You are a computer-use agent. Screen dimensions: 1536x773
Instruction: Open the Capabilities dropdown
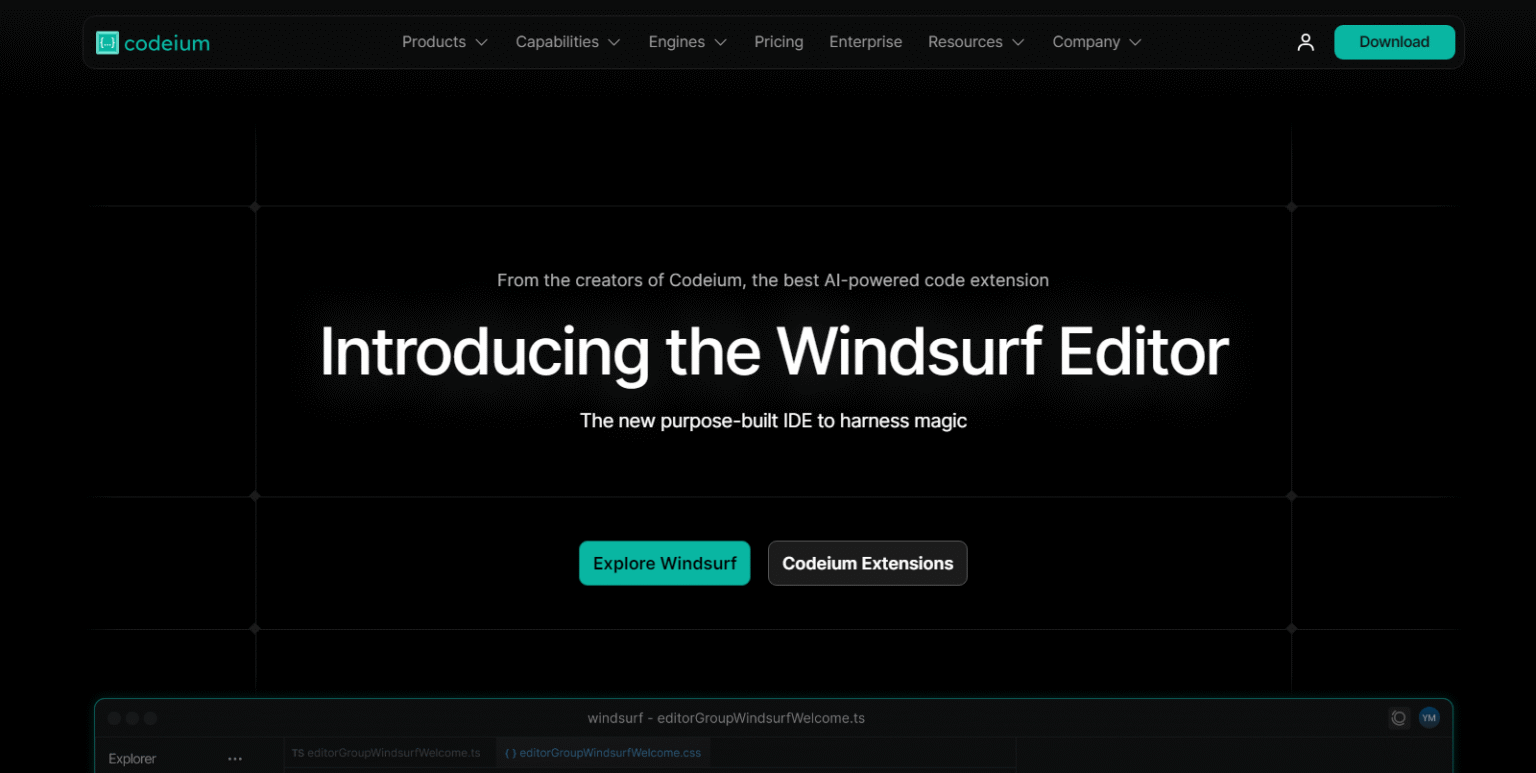(x=567, y=42)
